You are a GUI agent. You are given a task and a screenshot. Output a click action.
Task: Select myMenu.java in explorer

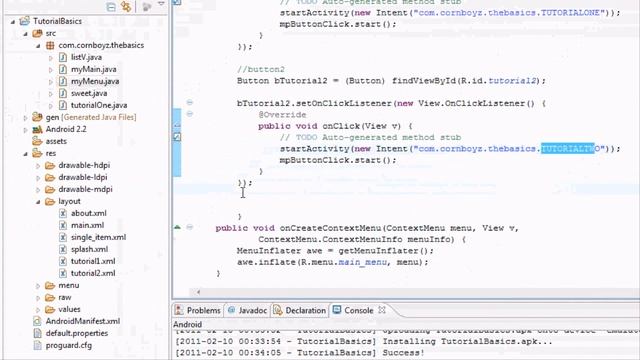95,81
